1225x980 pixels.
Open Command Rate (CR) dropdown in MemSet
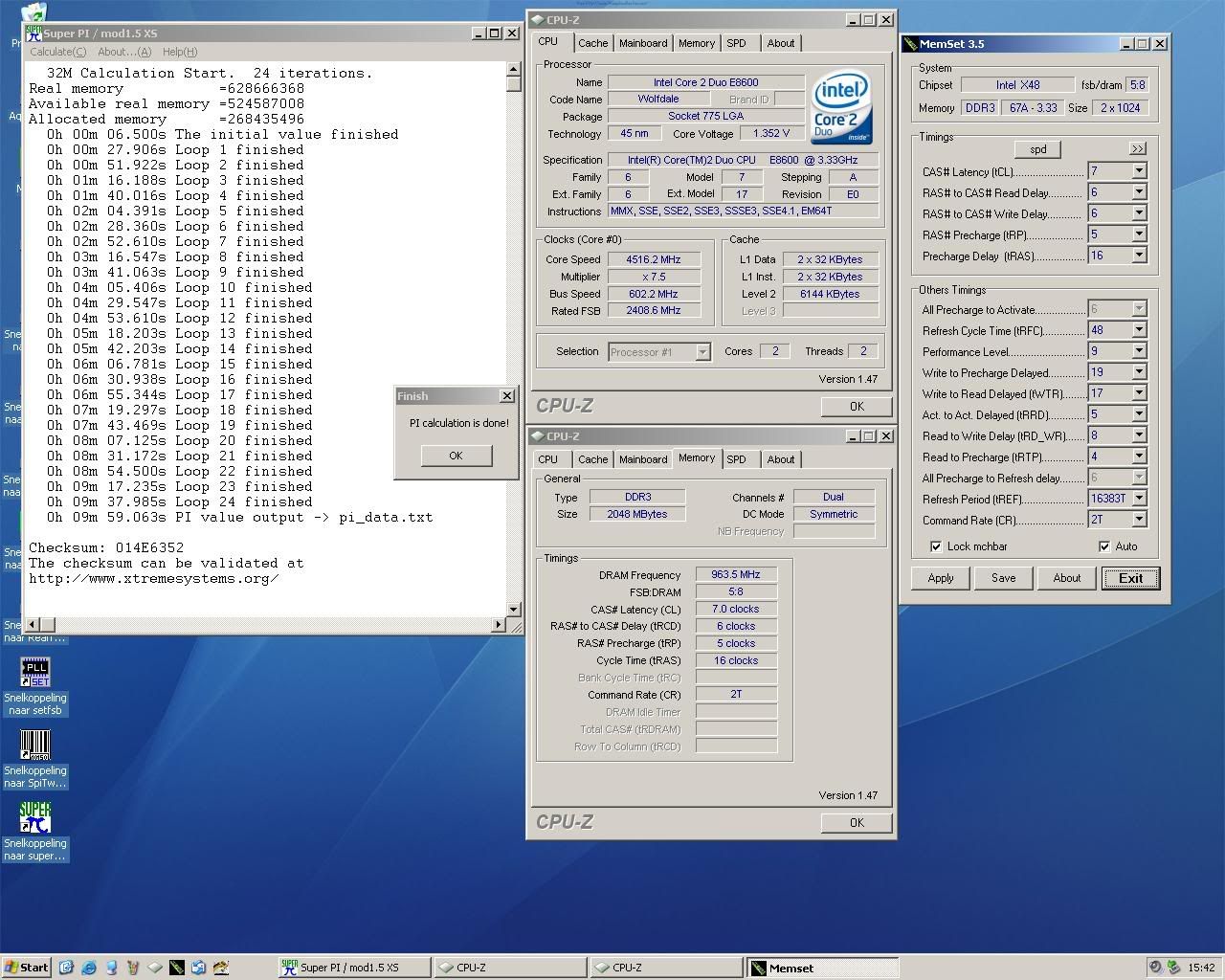[x=1139, y=520]
